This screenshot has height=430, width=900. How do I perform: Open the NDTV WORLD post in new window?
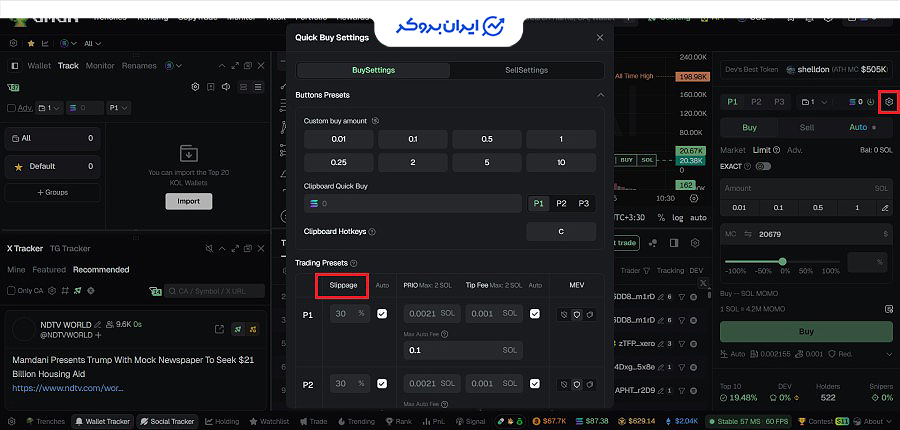click(x=219, y=329)
